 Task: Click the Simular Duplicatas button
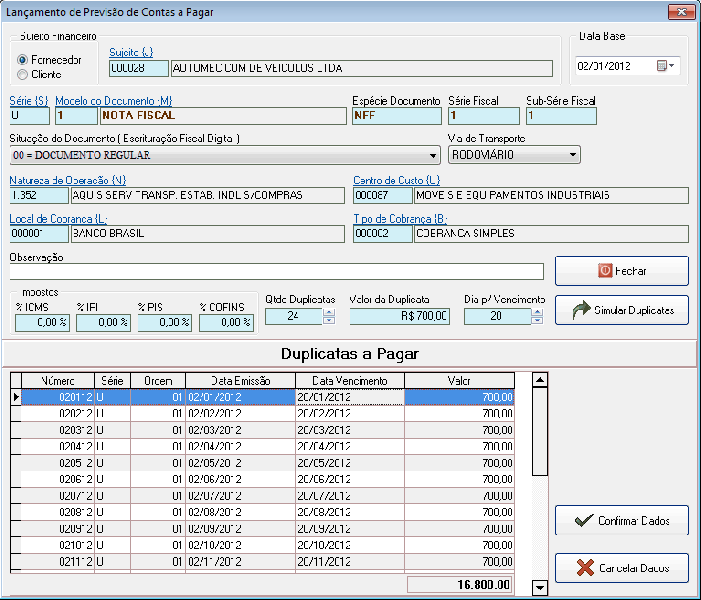click(x=621, y=310)
